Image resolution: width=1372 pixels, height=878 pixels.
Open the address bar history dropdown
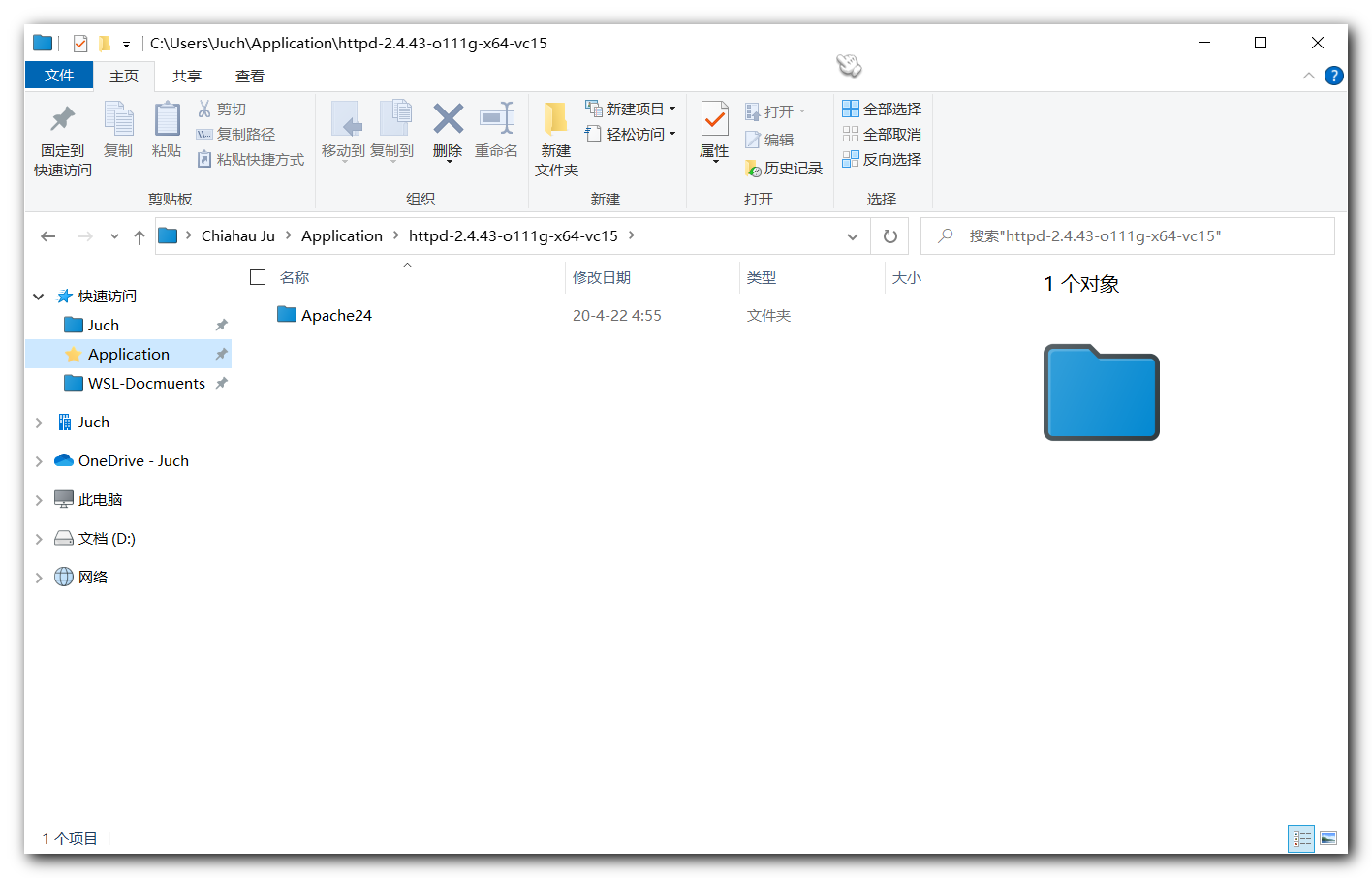pos(852,236)
